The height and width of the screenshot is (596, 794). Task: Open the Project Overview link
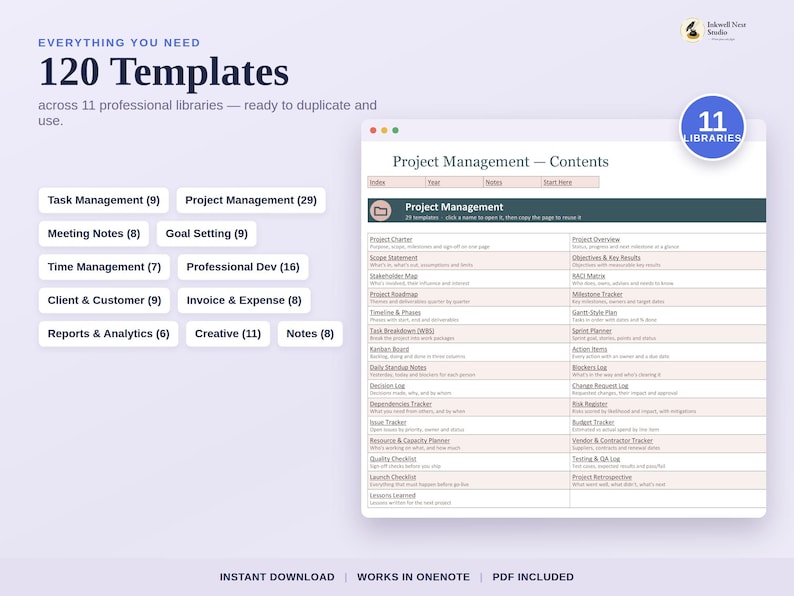point(596,240)
